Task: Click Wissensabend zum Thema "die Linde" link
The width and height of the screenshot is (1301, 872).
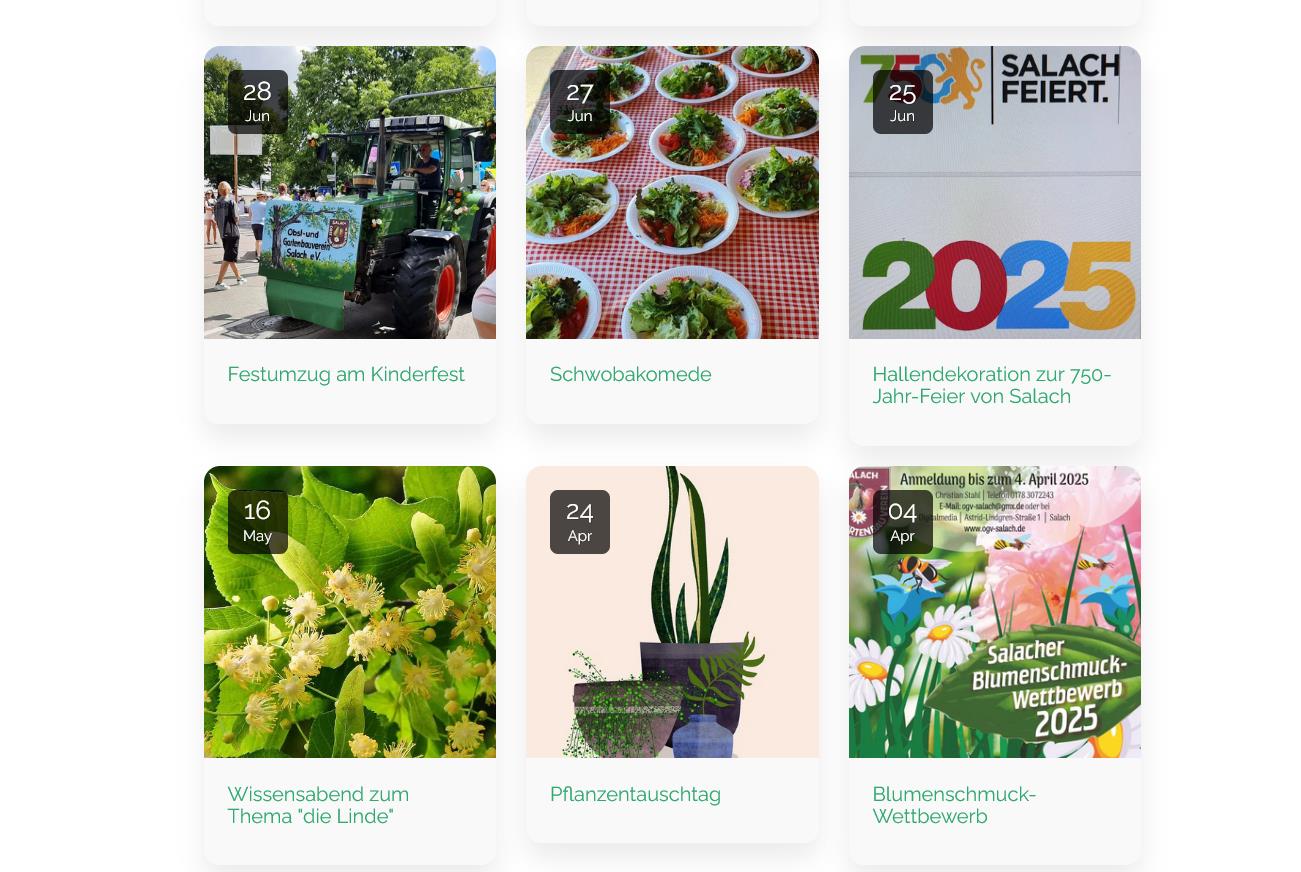Action: [x=318, y=805]
